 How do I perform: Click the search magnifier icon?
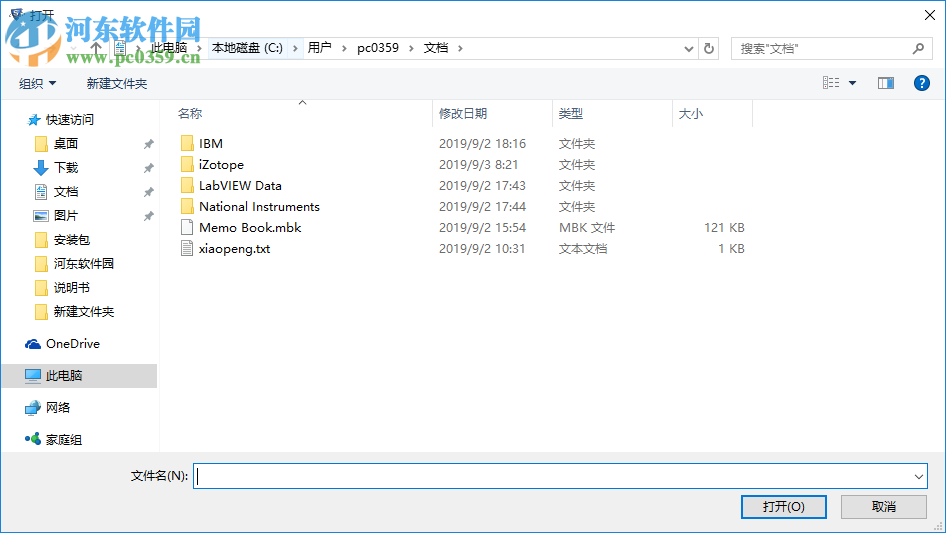pos(918,48)
